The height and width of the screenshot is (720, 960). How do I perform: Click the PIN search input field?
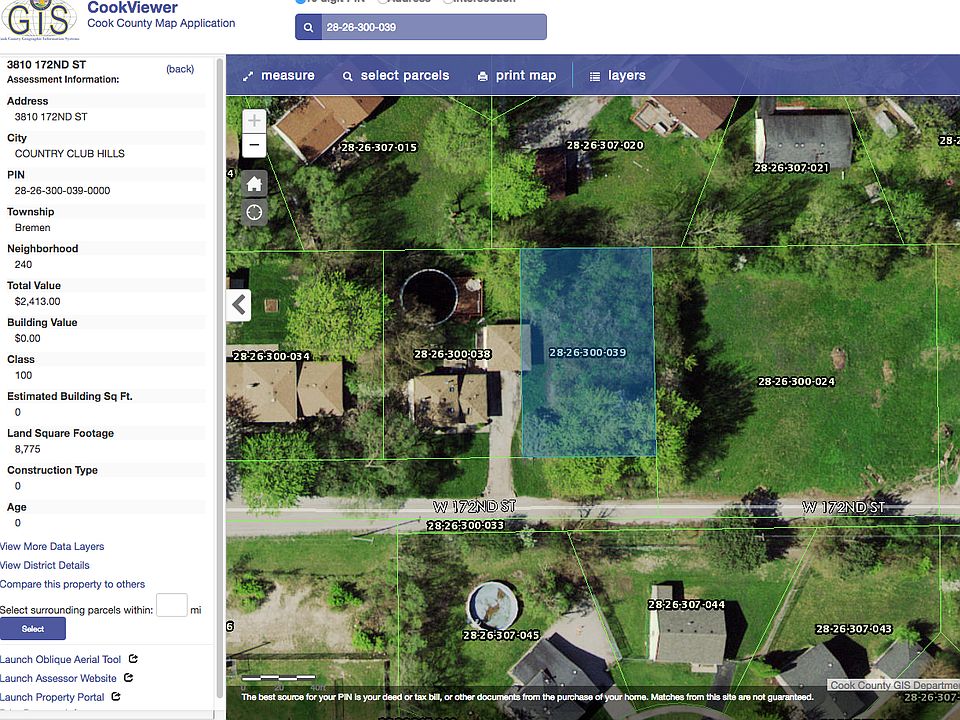pyautogui.click(x=433, y=28)
